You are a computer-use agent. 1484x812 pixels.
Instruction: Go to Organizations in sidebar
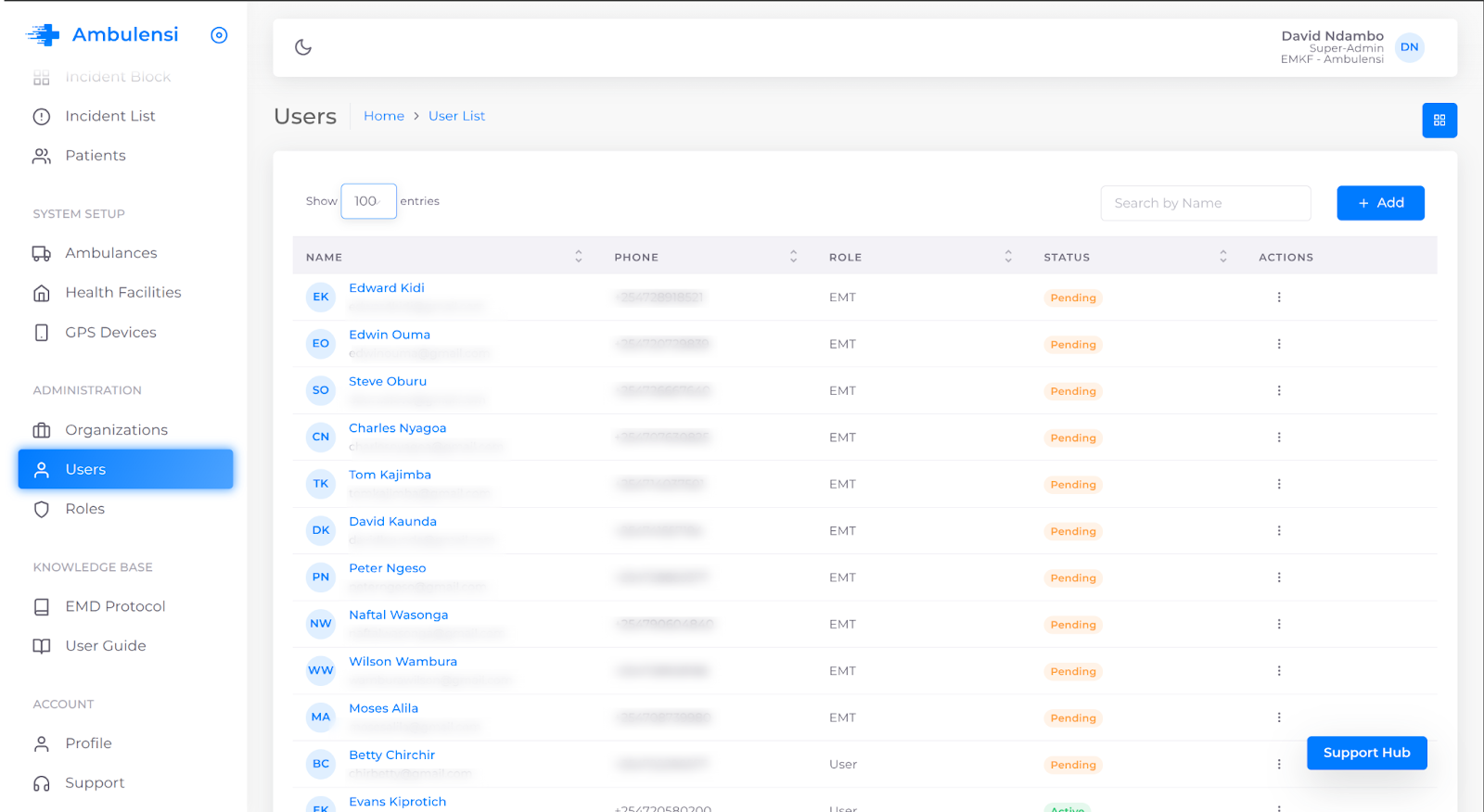coord(116,430)
